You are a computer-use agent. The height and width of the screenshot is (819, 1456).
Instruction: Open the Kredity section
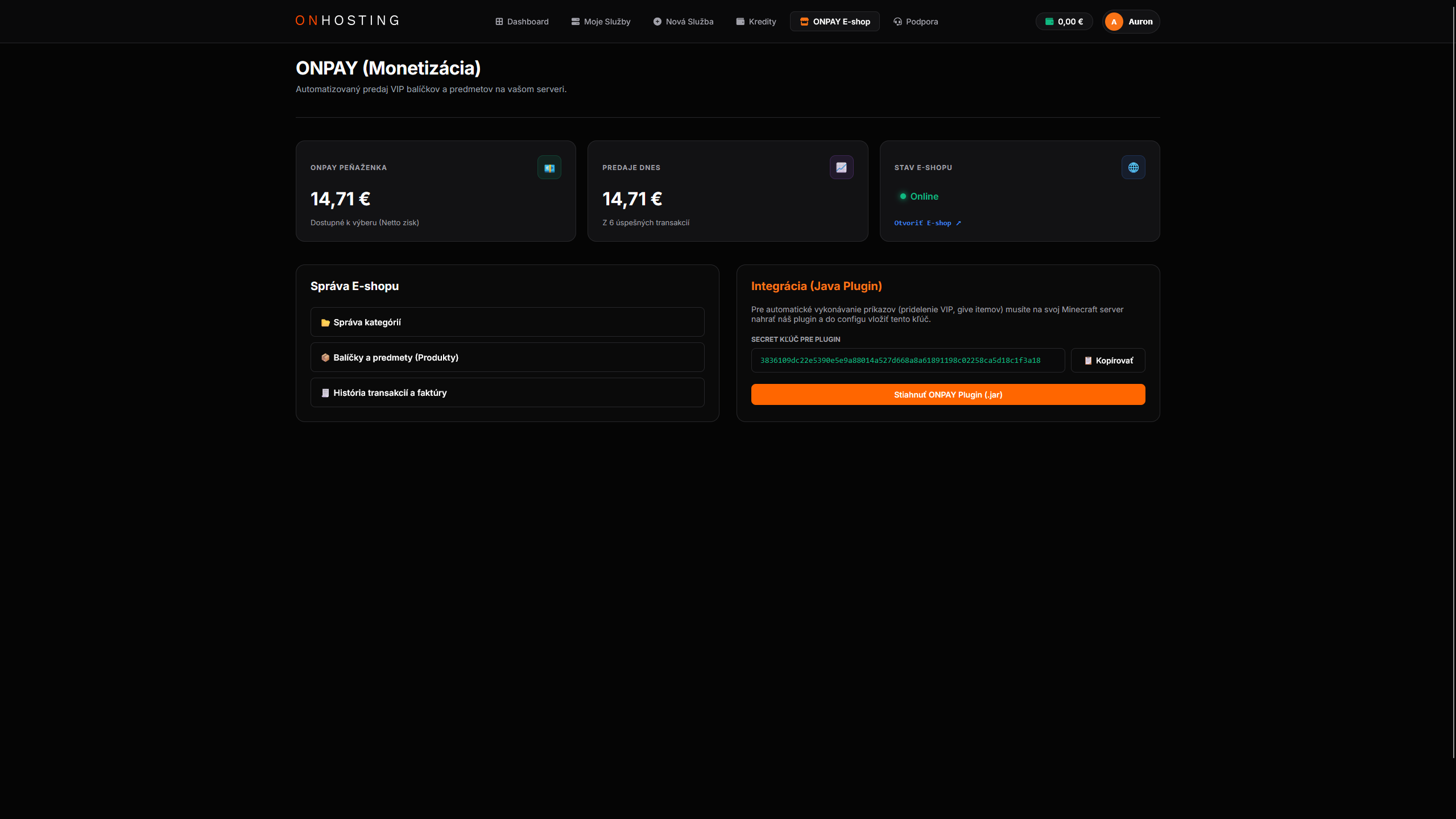(756, 22)
